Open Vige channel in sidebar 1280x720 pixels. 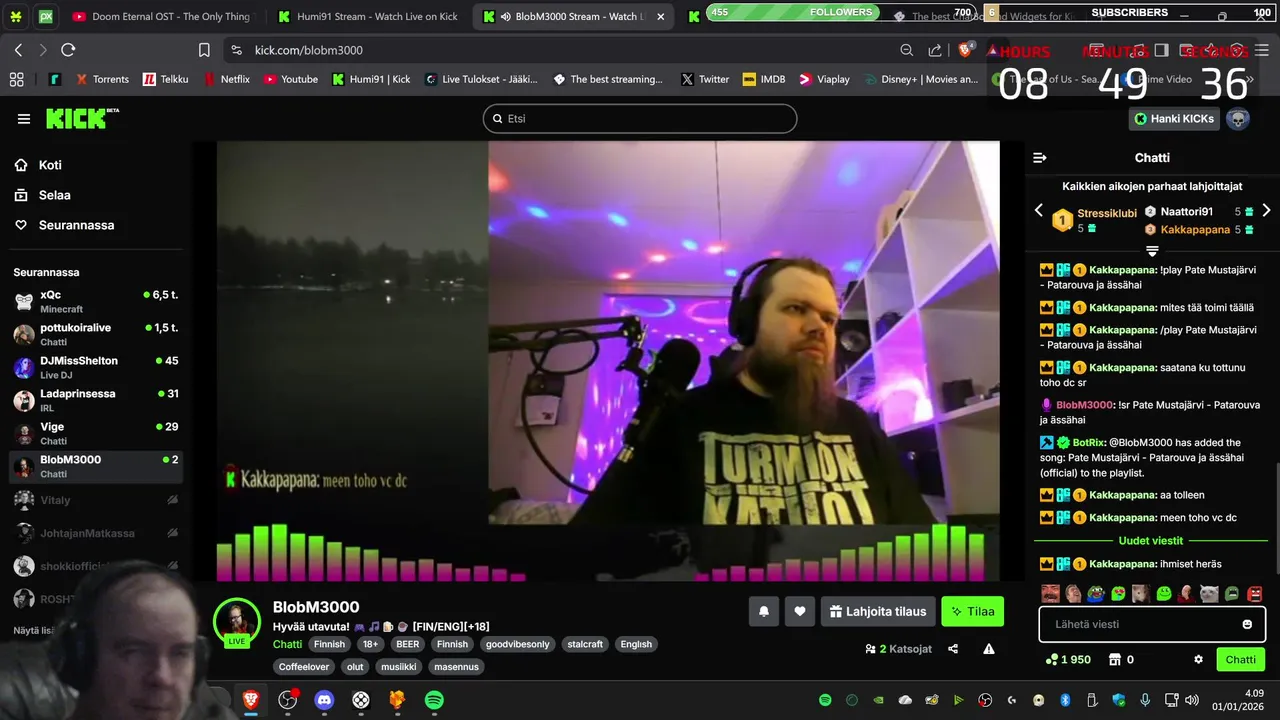point(96,433)
